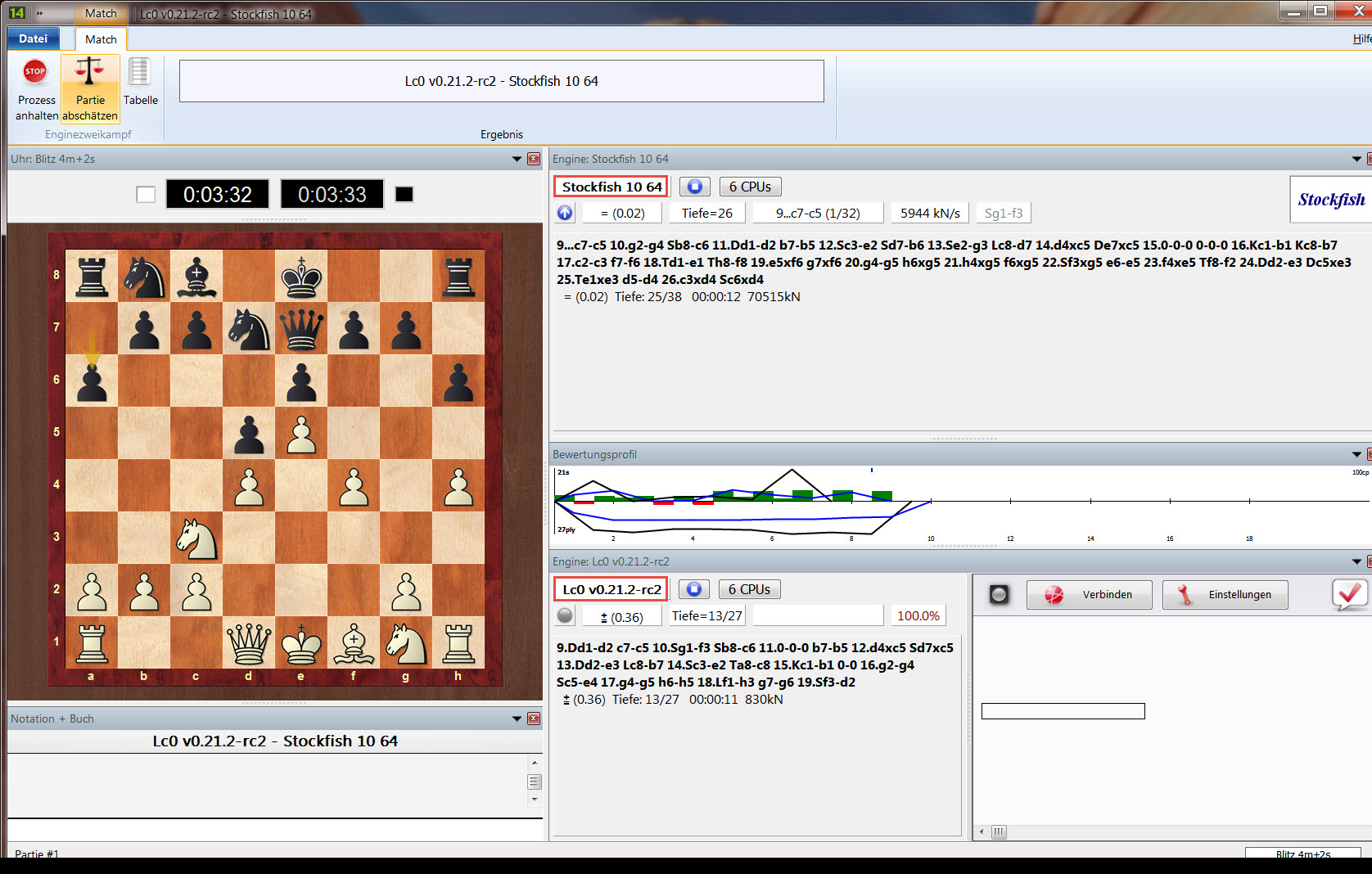Click the Sg1-f3 ponder move field
This screenshot has width=1372, height=874.
[1004, 213]
